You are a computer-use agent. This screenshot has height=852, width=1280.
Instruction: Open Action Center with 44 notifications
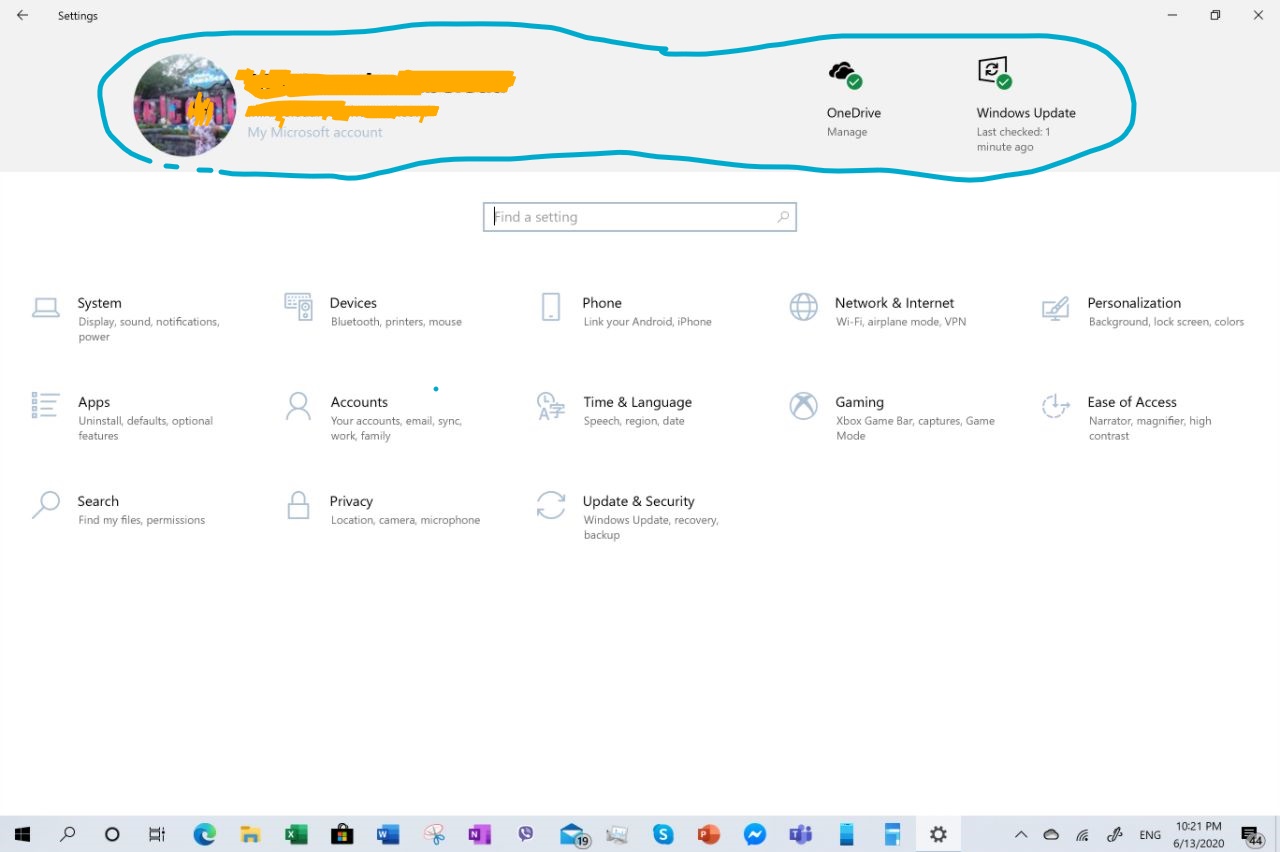(1252, 835)
